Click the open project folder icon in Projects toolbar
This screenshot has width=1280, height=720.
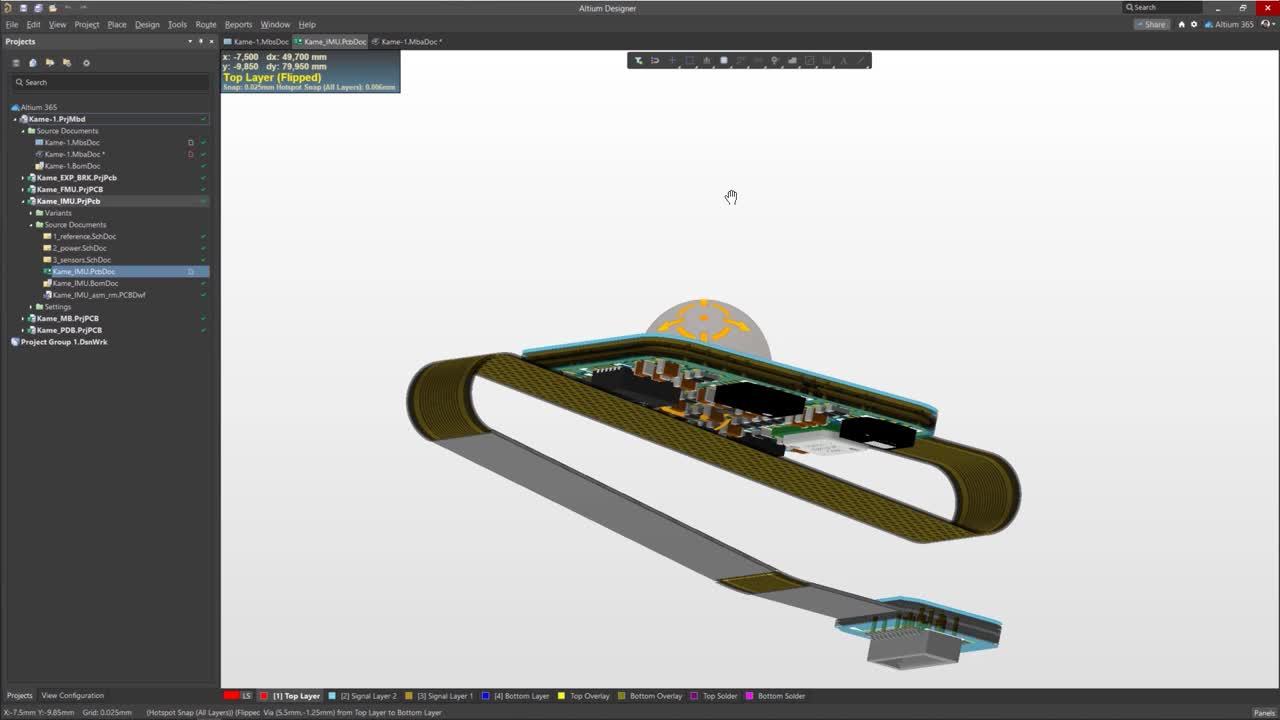(50, 63)
